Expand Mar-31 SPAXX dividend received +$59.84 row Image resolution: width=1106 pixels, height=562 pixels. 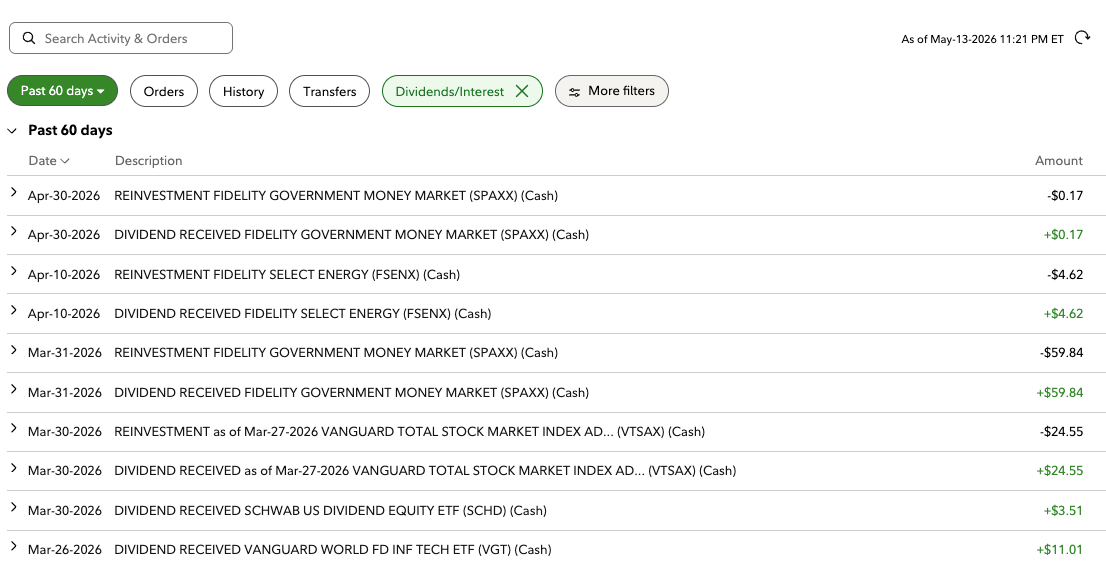pos(13,389)
